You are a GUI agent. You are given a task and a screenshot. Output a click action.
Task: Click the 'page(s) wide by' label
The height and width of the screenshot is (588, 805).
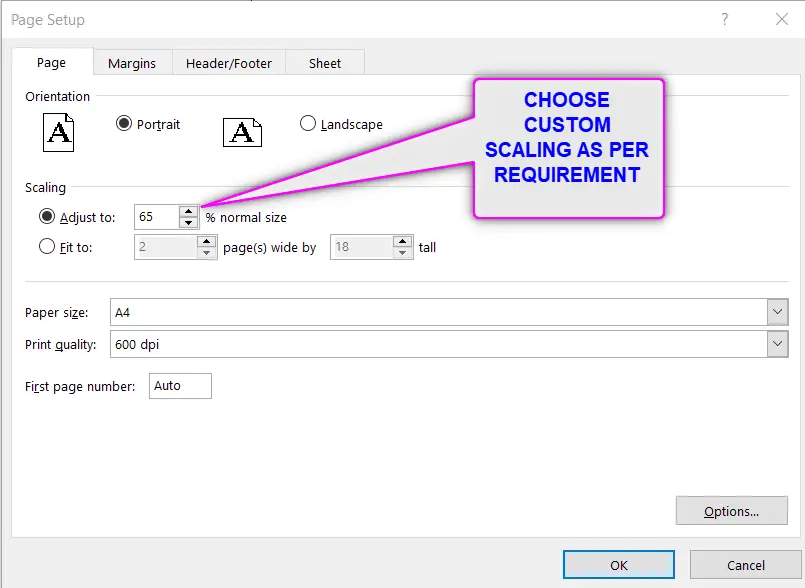(x=270, y=248)
